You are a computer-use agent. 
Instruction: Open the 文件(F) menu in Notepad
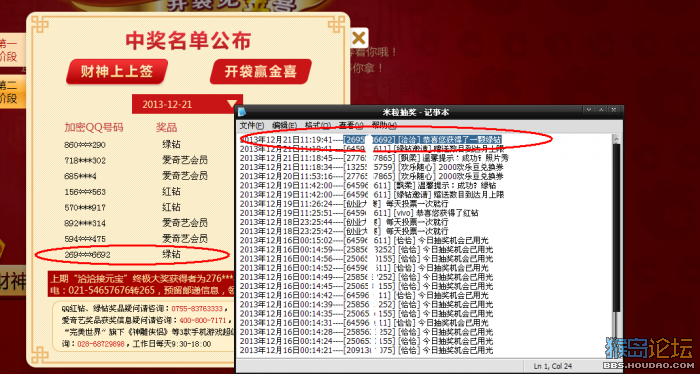(252, 125)
